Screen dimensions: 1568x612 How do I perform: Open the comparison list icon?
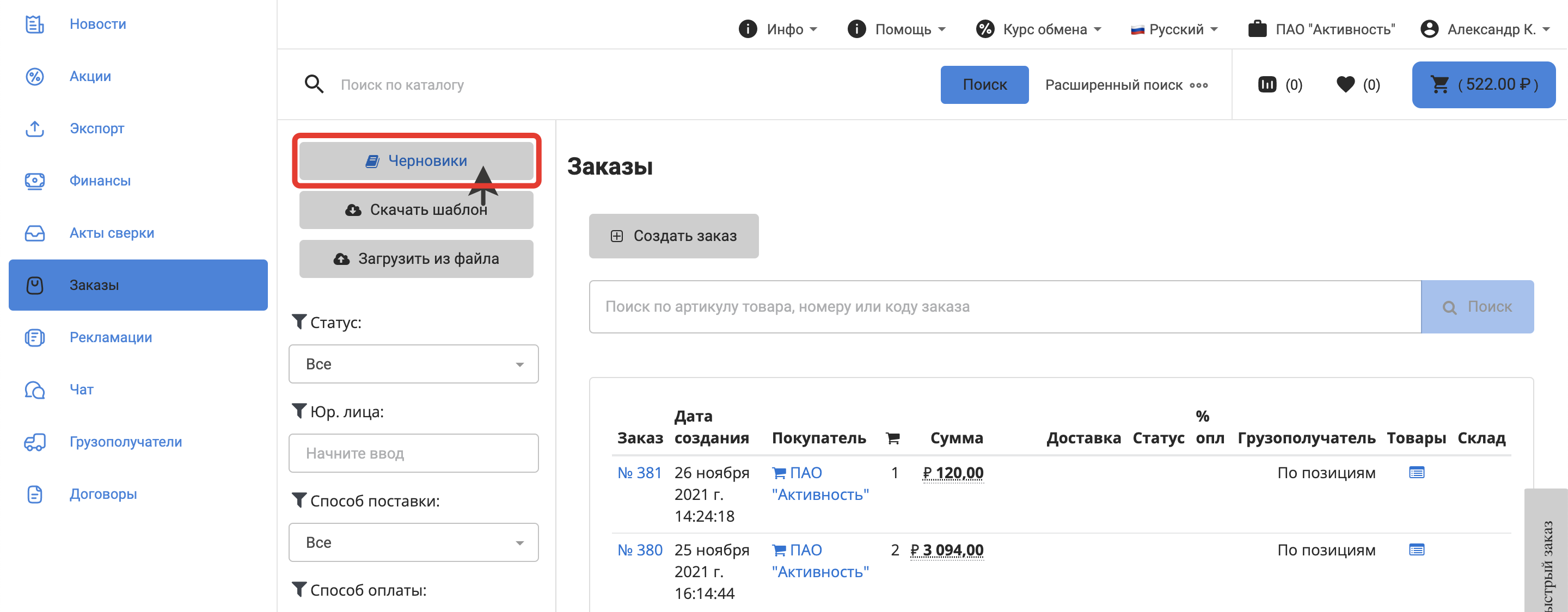(x=1267, y=84)
